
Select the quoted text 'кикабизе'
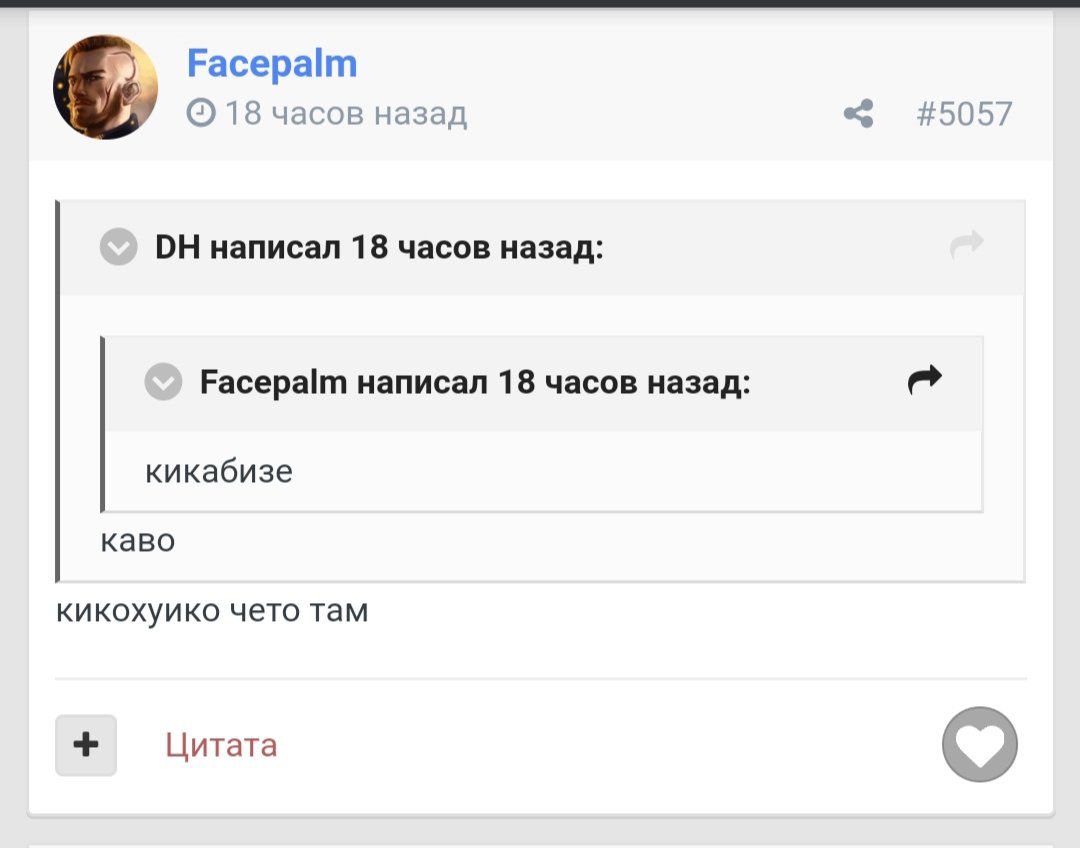tap(219, 472)
